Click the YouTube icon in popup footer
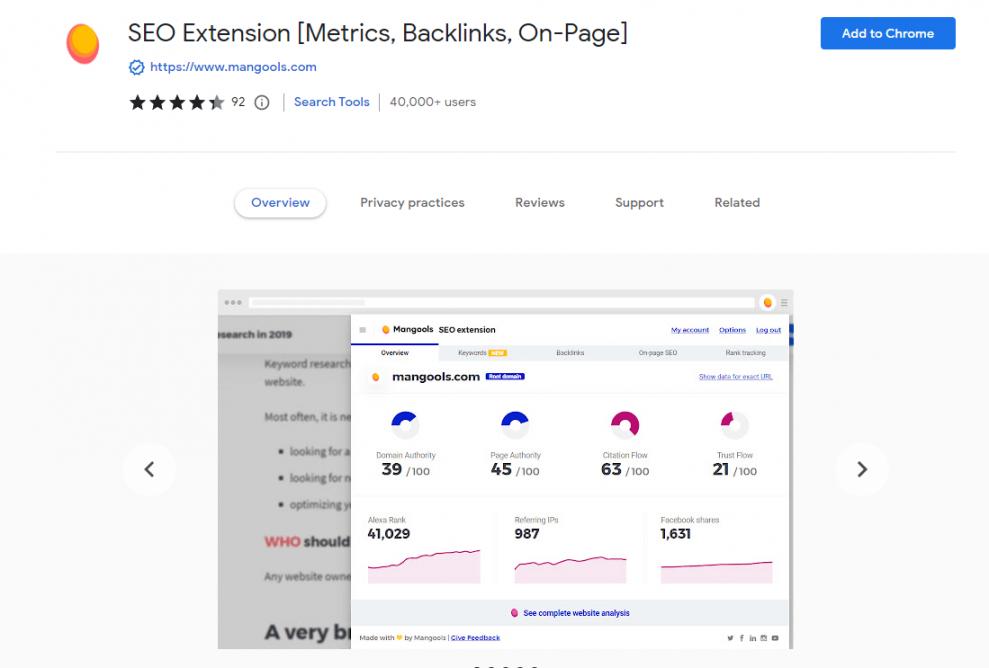Viewport: 989px width, 668px height. click(775, 638)
